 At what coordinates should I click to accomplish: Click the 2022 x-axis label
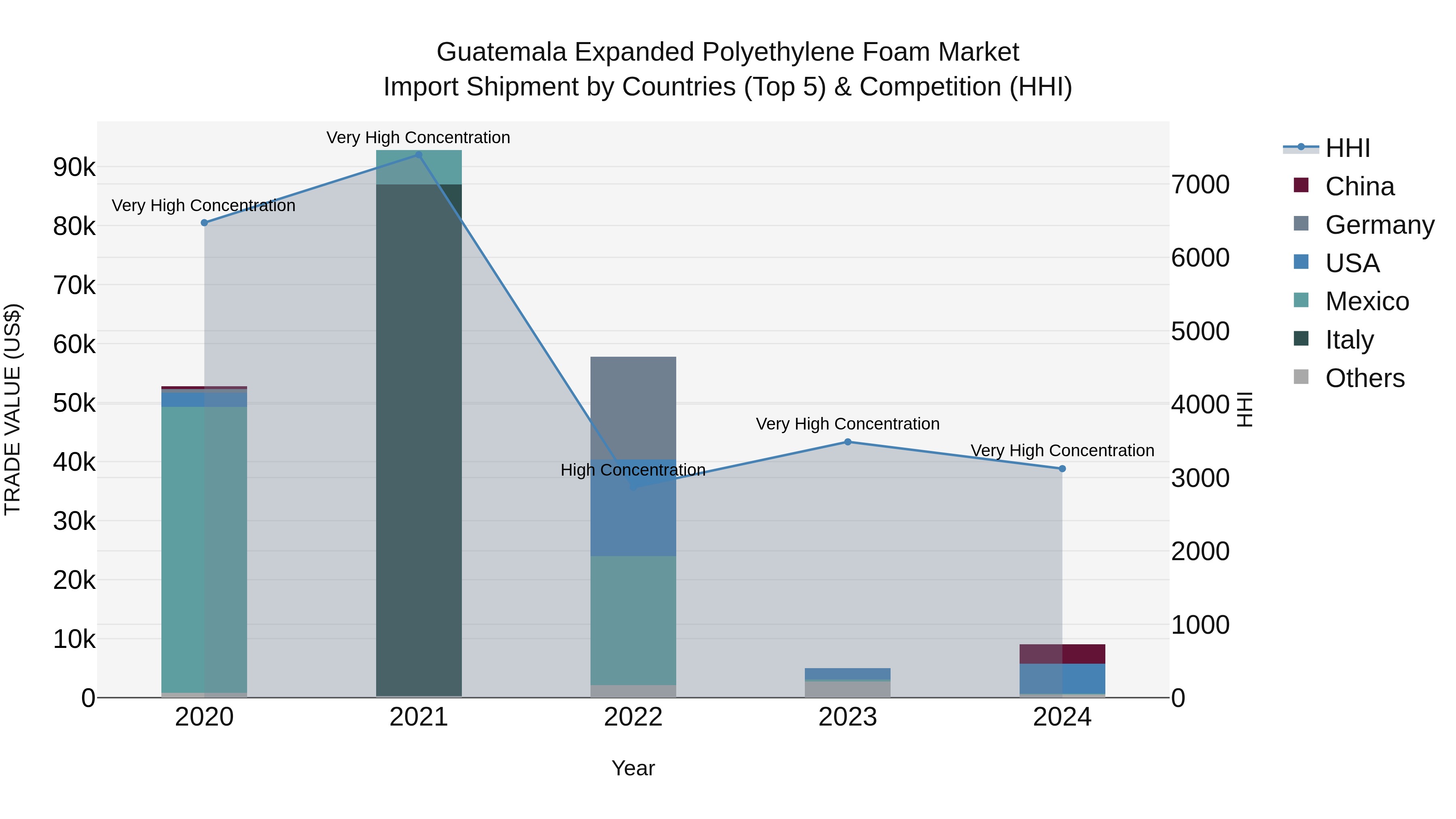tap(634, 717)
